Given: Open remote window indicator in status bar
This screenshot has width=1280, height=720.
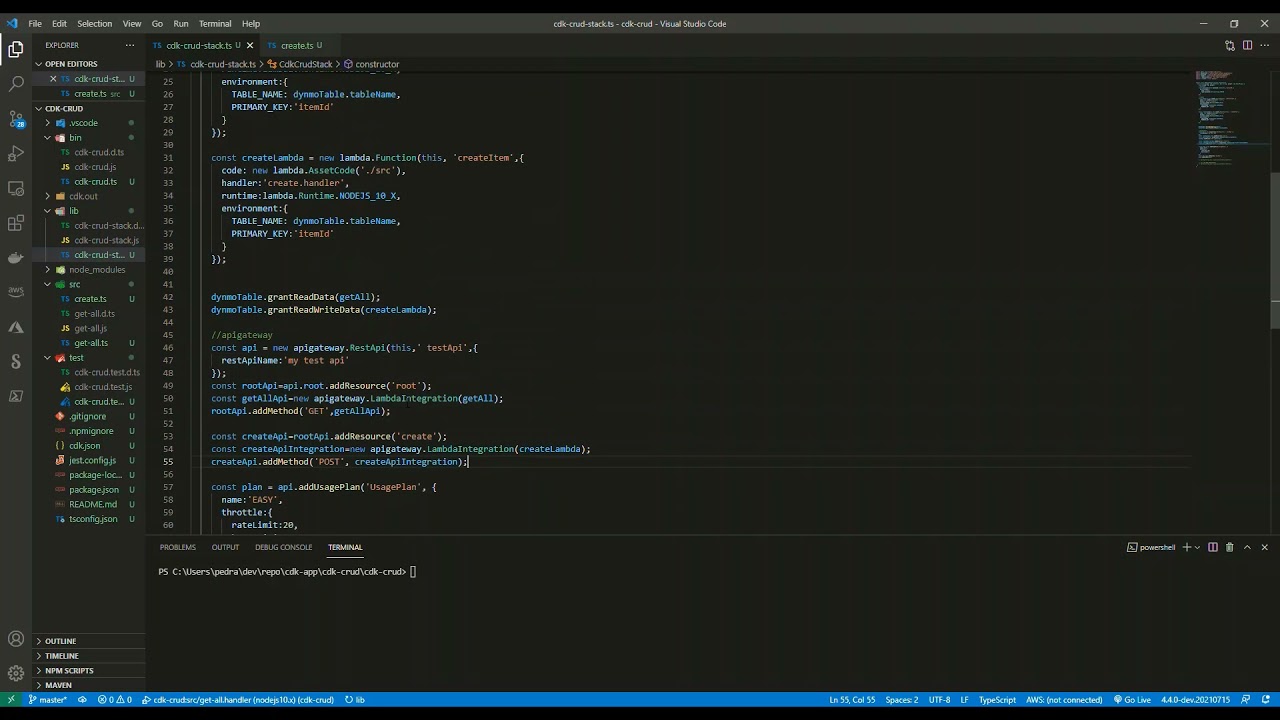Looking at the screenshot, I should 11,700.
